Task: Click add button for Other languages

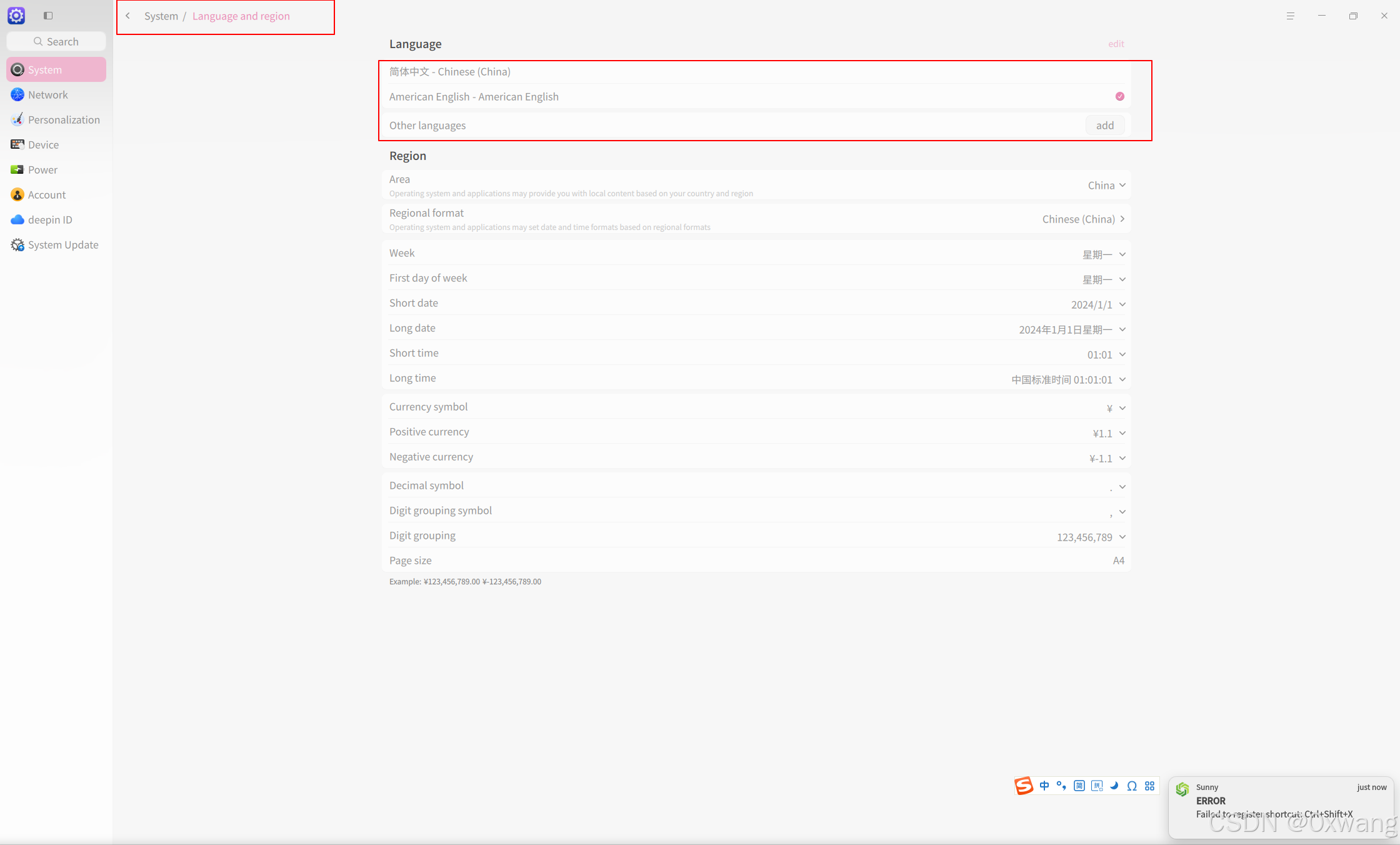Action: [1104, 125]
